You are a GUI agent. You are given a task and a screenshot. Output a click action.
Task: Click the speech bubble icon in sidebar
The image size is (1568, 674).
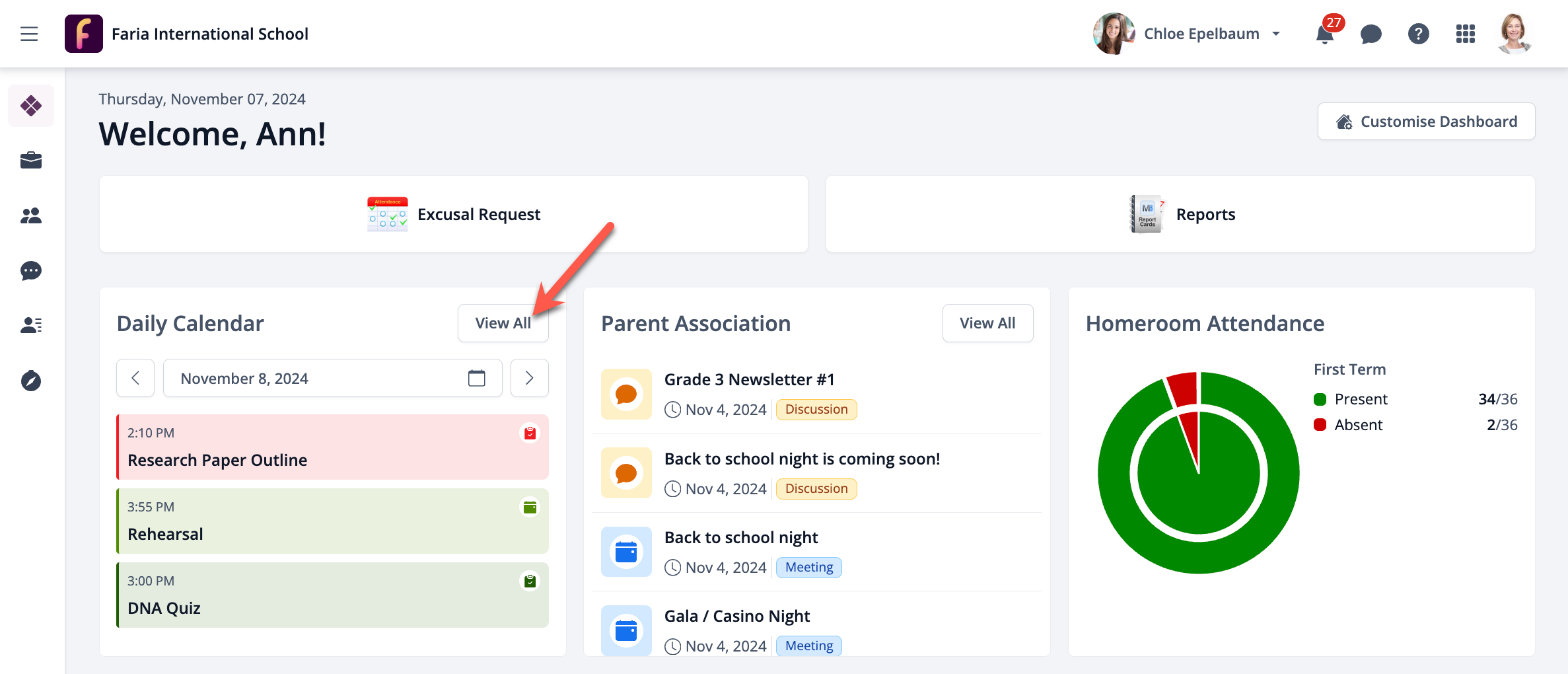pos(31,271)
